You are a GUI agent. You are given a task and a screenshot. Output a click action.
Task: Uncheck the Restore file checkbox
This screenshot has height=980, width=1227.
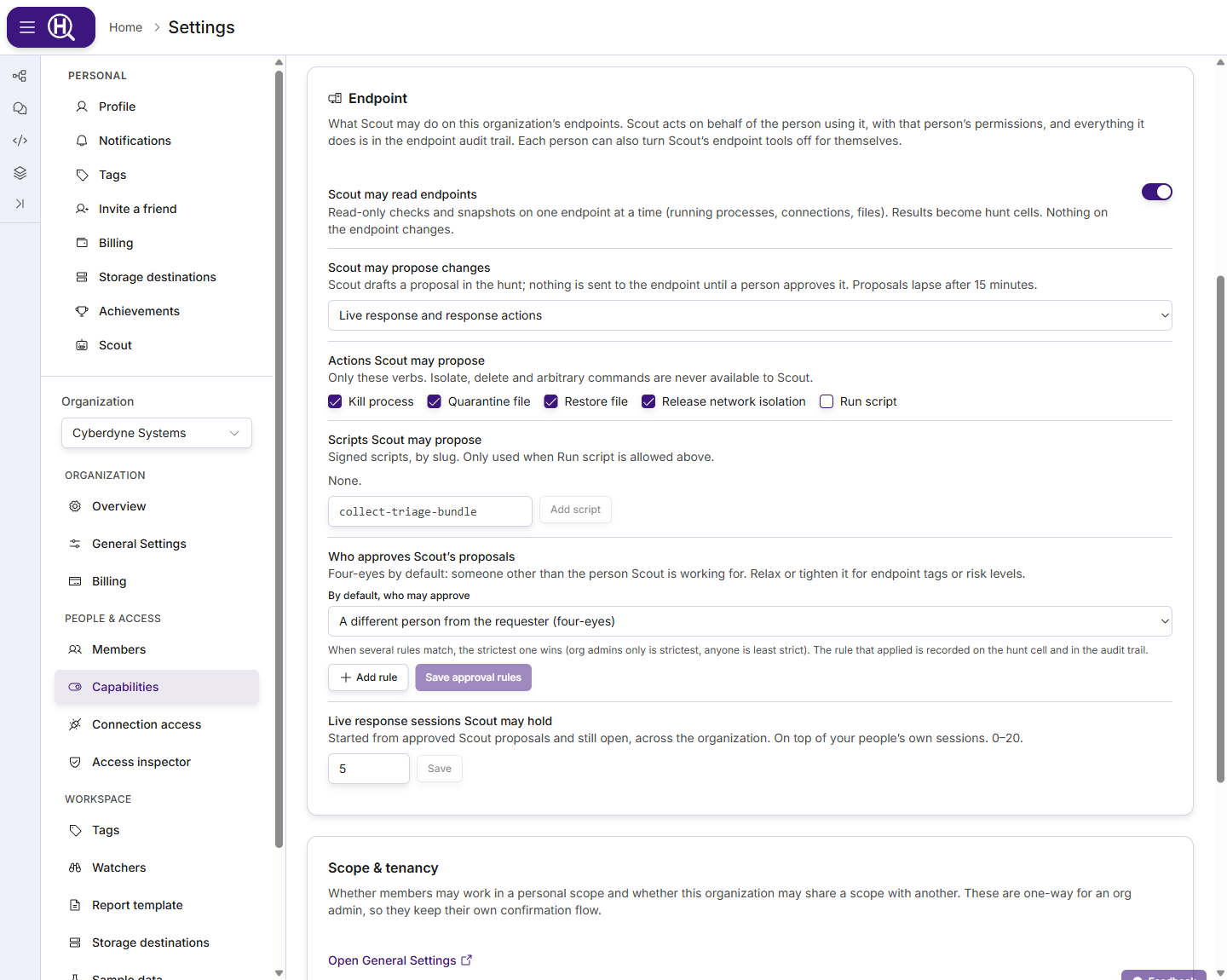coord(551,401)
